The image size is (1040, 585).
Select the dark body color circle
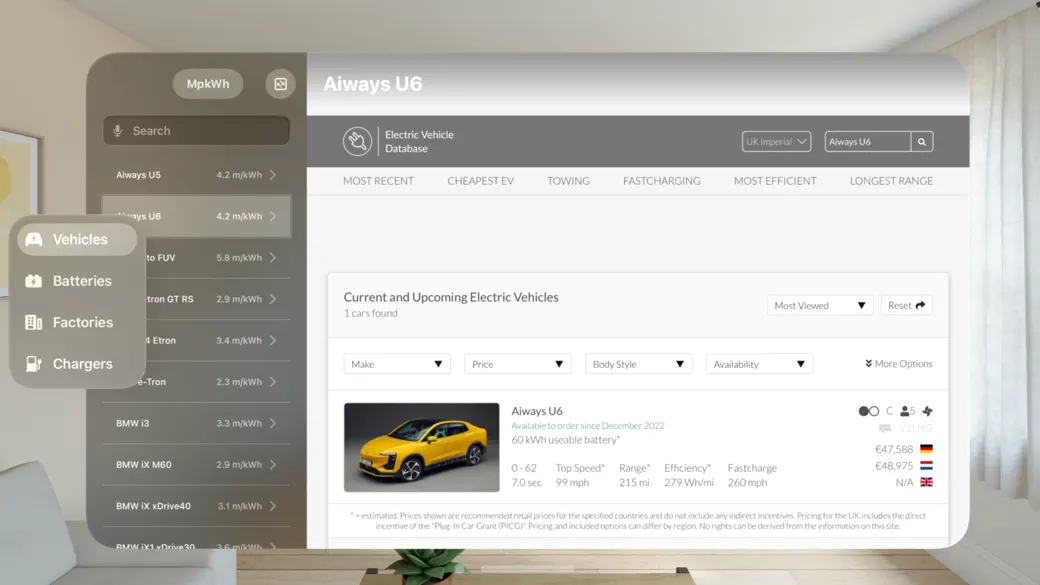coord(863,411)
